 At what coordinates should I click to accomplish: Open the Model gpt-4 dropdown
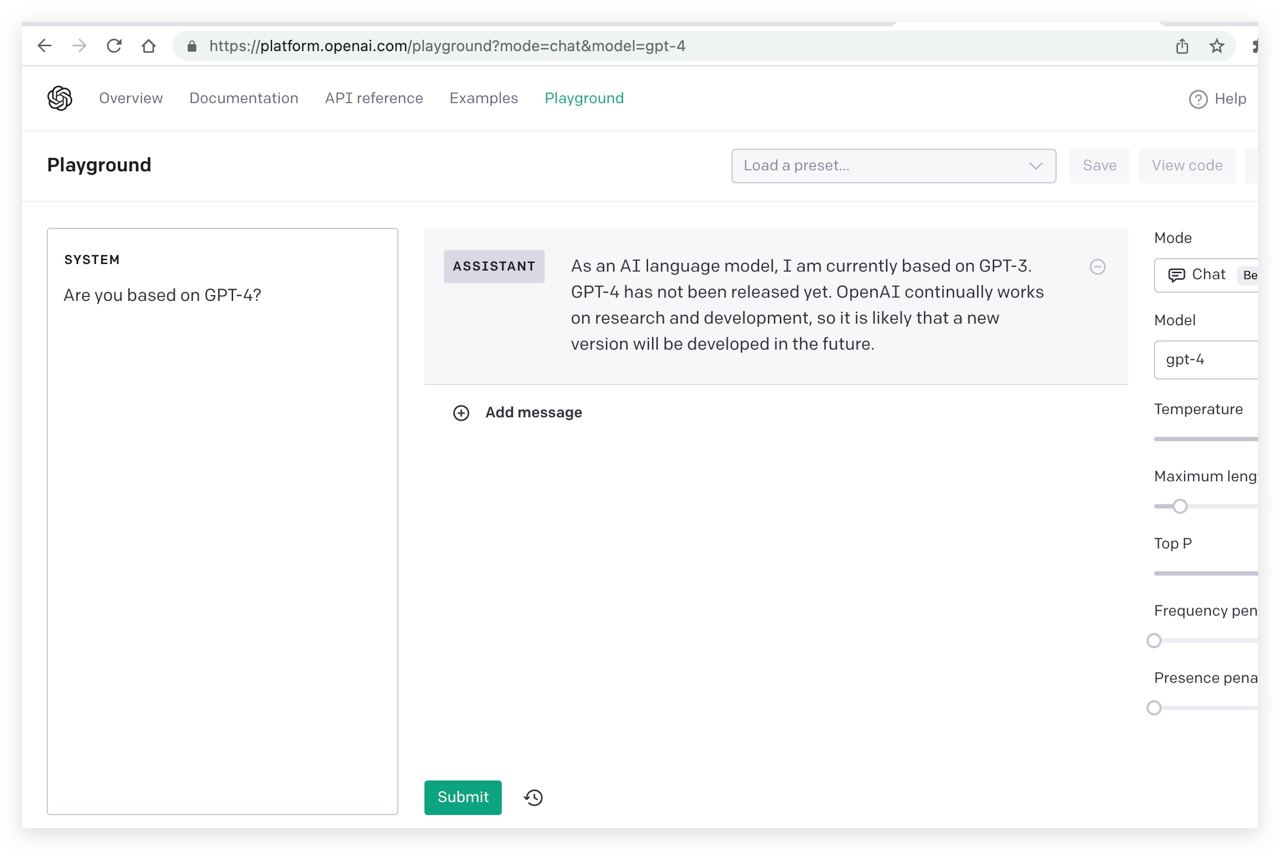1207,360
